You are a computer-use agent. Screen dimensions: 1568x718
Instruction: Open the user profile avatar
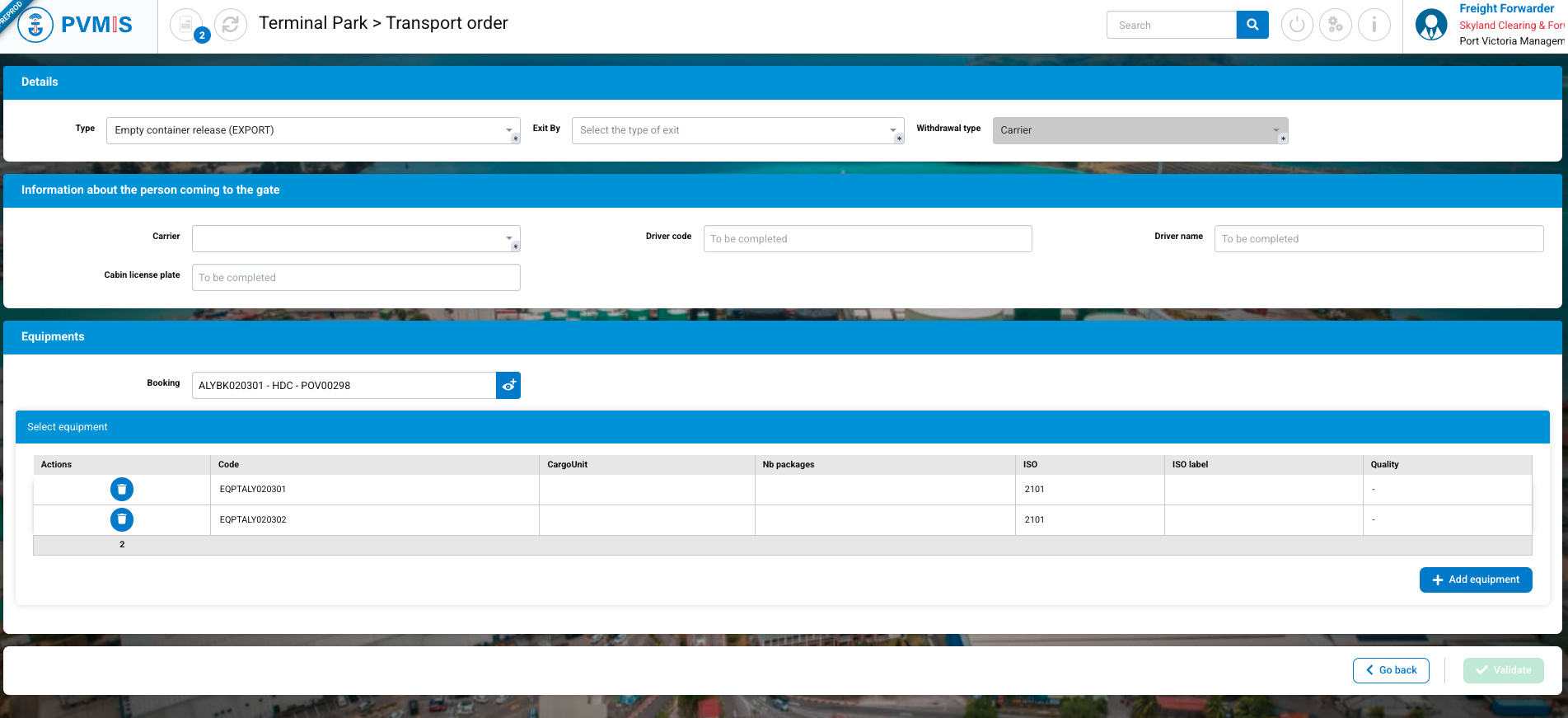[1430, 25]
